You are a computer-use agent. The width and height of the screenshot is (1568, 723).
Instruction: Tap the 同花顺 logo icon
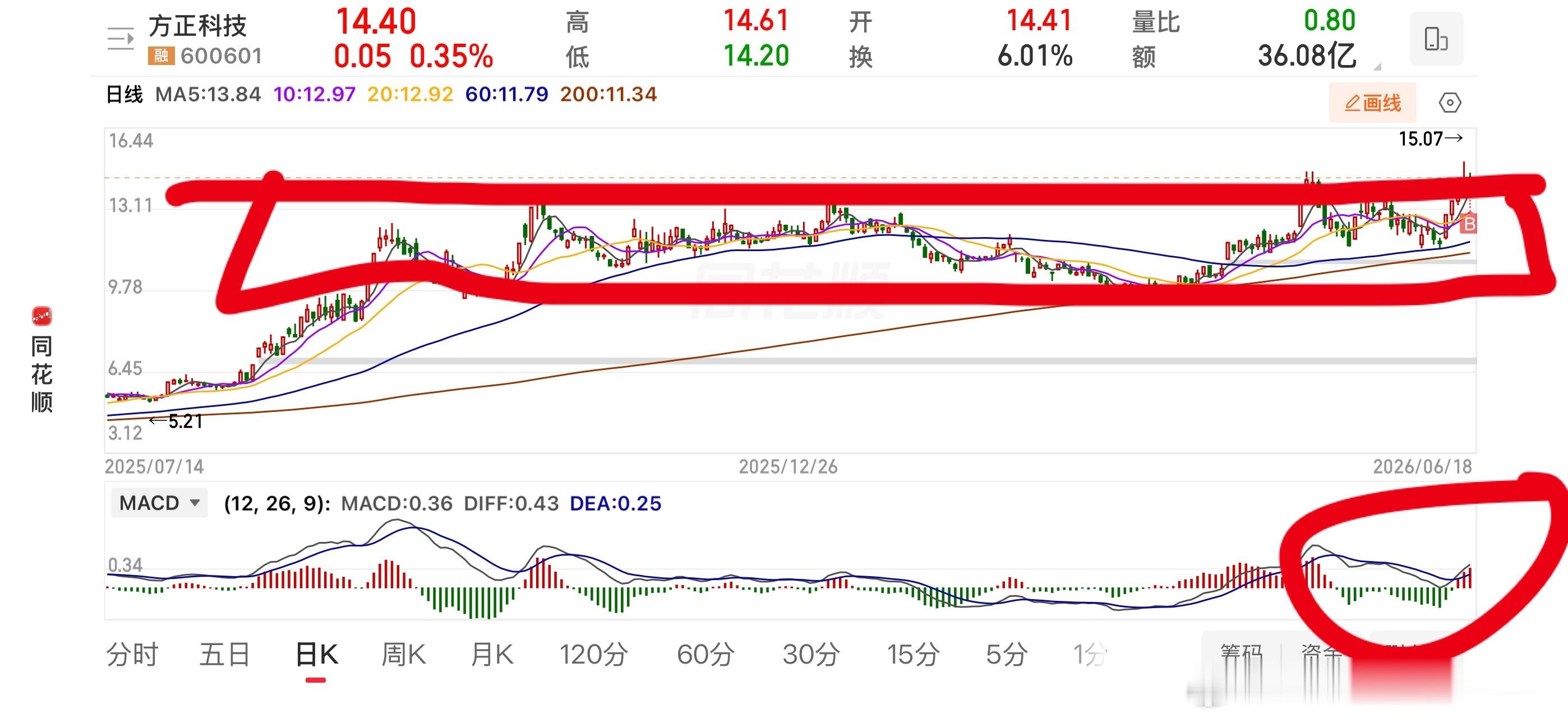(x=42, y=317)
